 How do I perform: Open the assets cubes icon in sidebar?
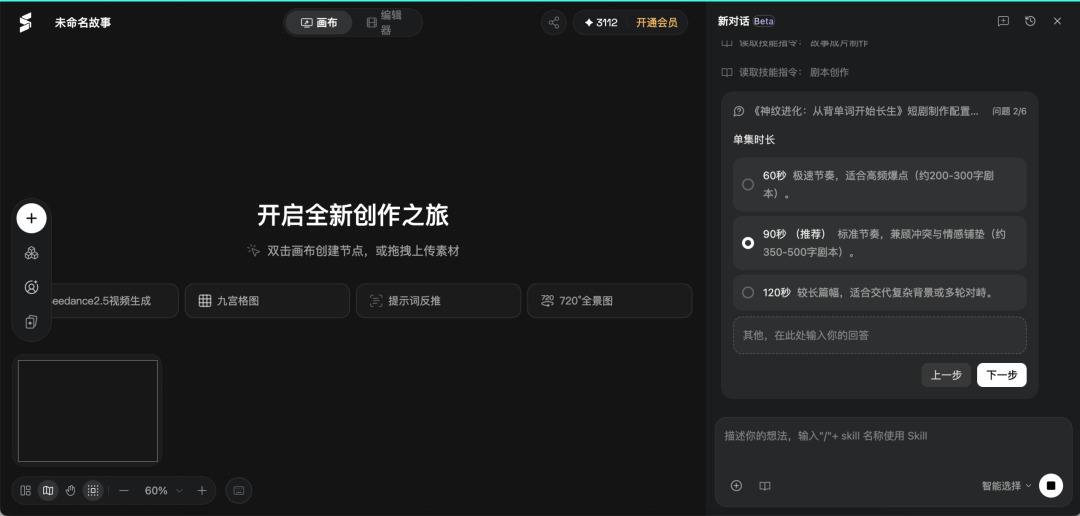click(x=31, y=253)
